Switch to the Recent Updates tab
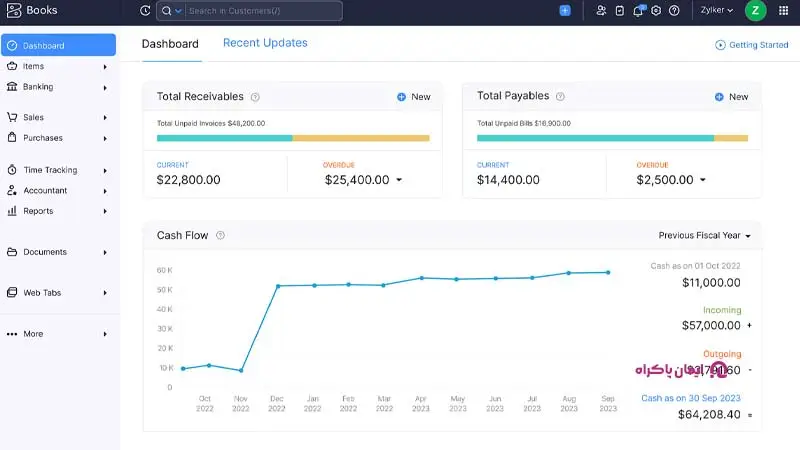 tap(265, 43)
